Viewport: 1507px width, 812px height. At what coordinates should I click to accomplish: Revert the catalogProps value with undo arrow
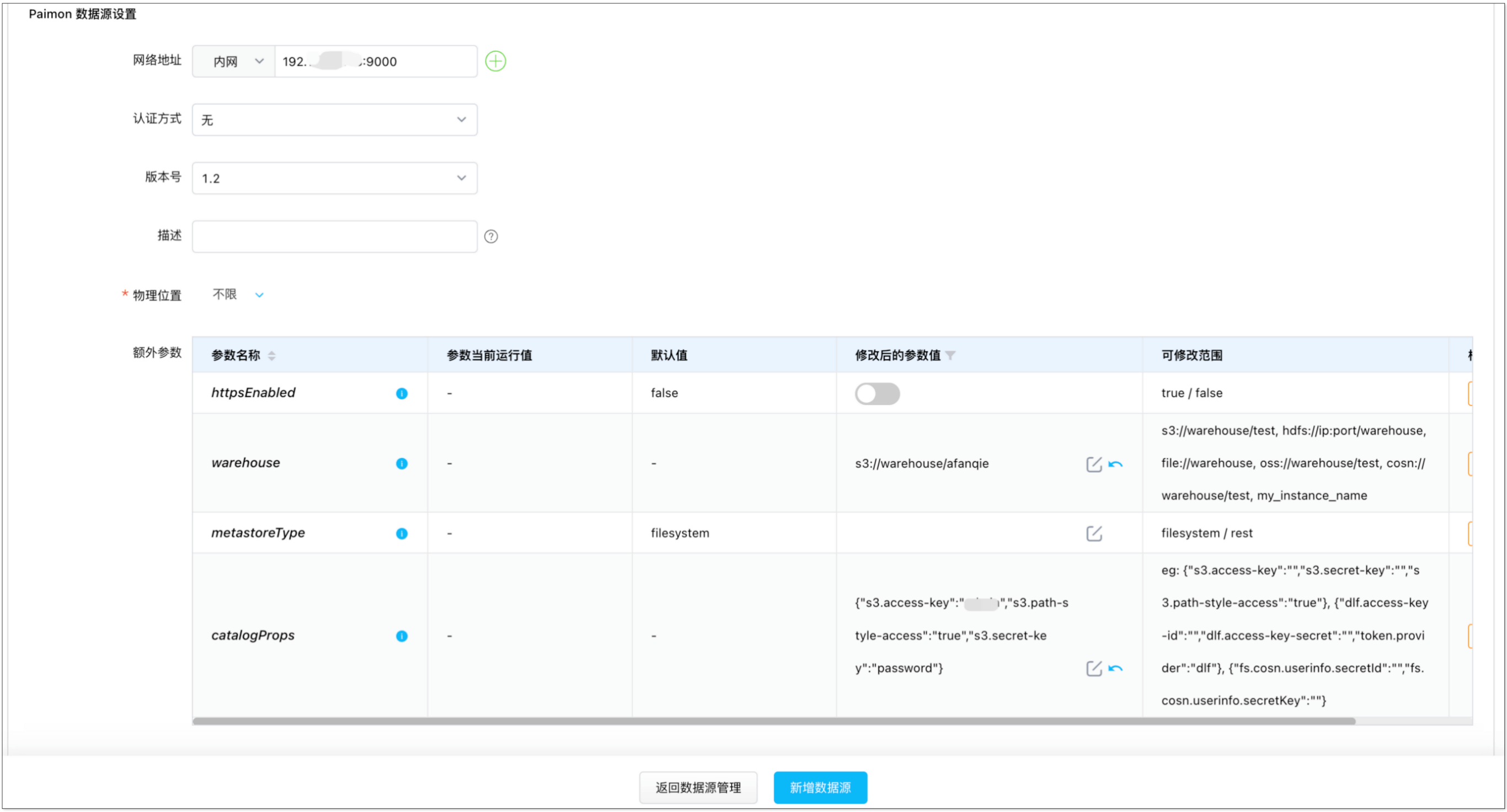(x=1115, y=669)
